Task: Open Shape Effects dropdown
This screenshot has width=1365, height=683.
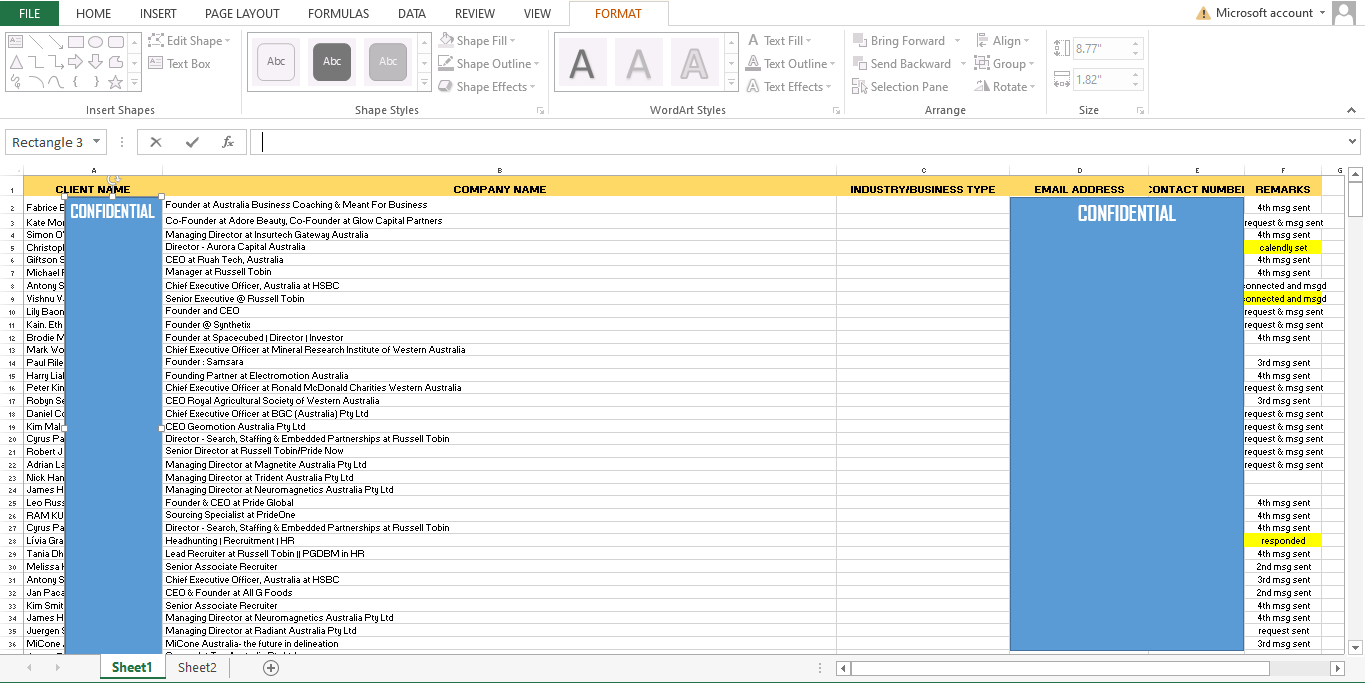Action: click(x=487, y=86)
